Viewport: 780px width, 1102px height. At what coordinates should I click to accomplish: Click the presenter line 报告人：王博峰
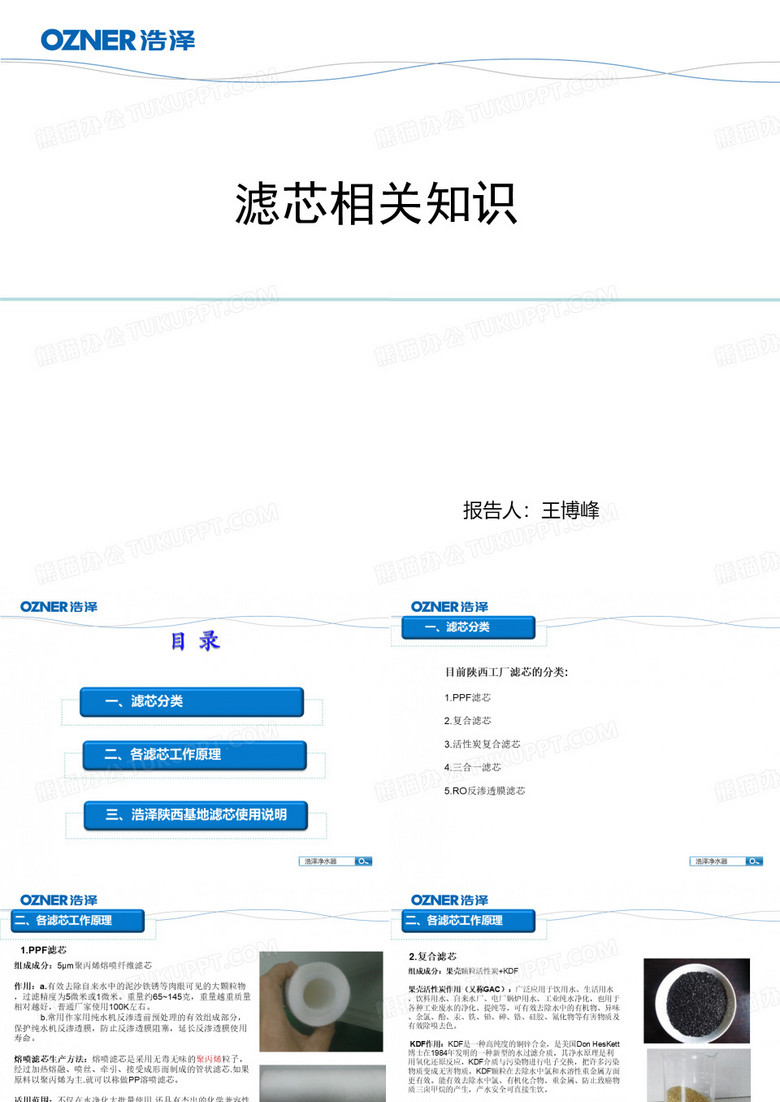pos(531,510)
